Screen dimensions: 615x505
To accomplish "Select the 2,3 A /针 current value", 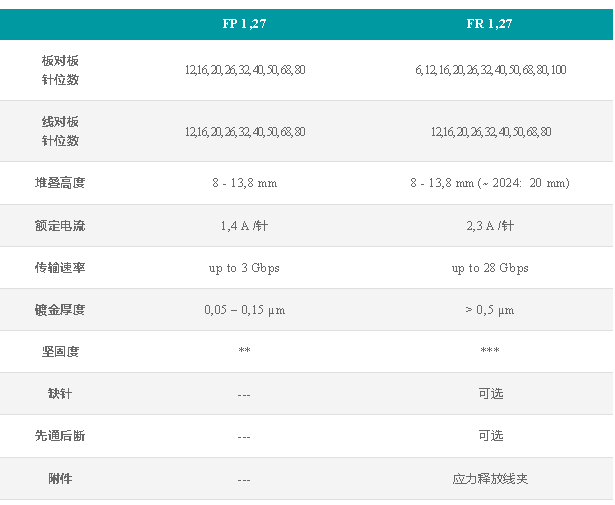I will (x=490, y=226).
